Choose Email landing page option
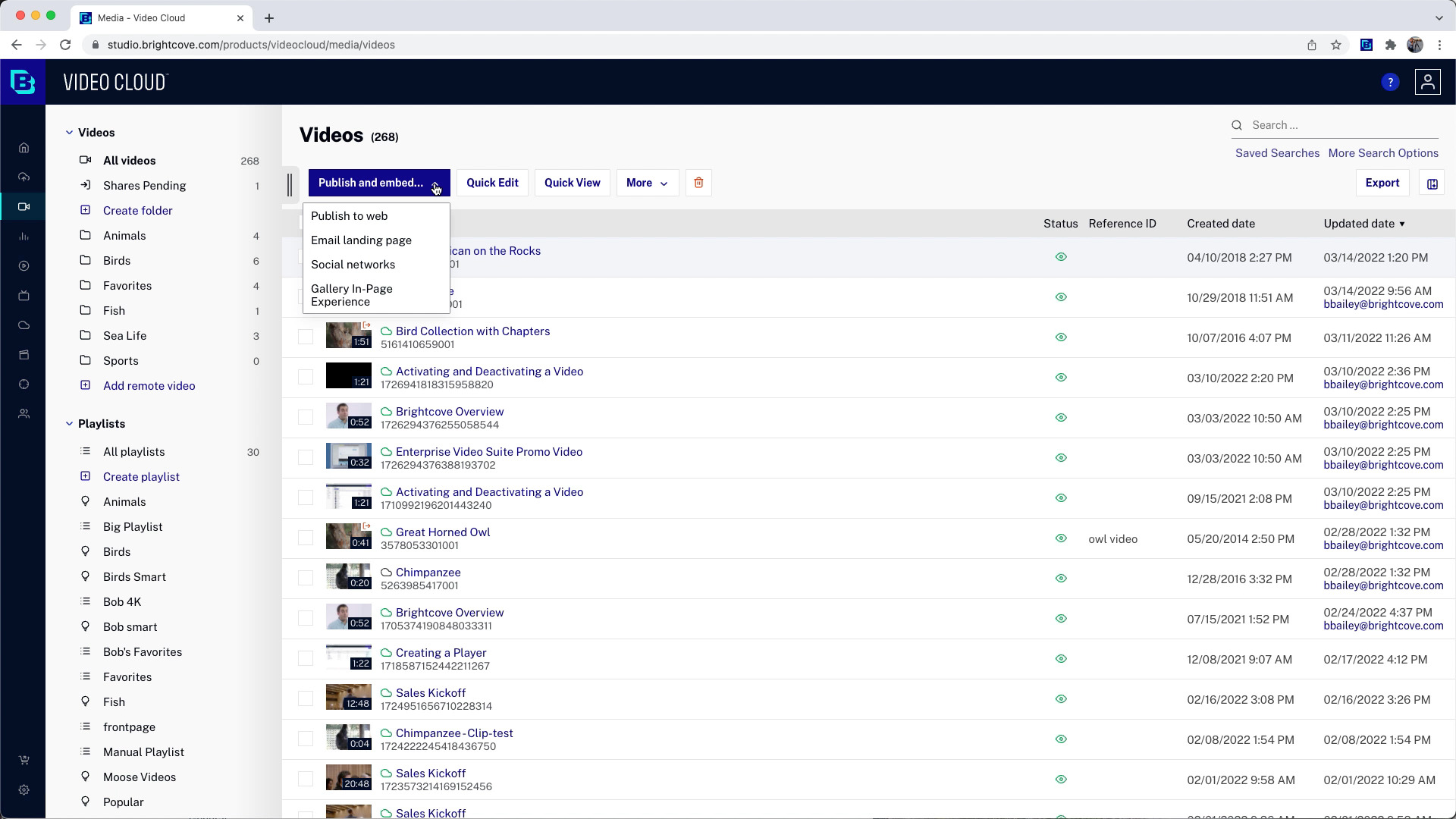 click(x=361, y=240)
